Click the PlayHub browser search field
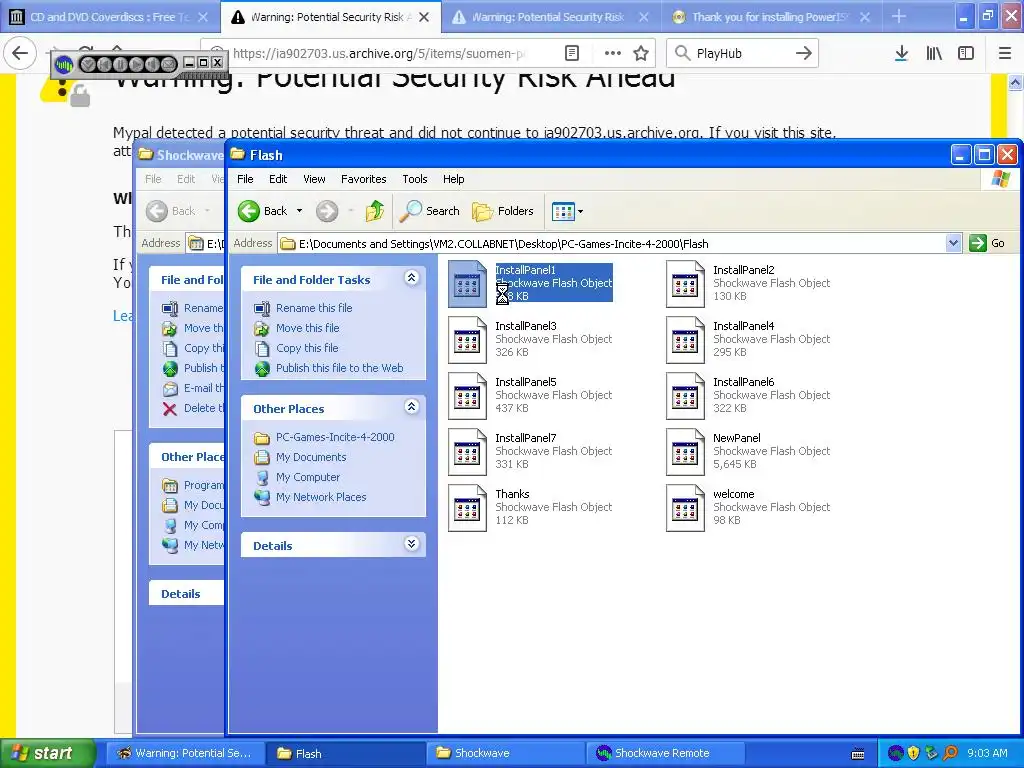The image size is (1024, 768). 743,54
